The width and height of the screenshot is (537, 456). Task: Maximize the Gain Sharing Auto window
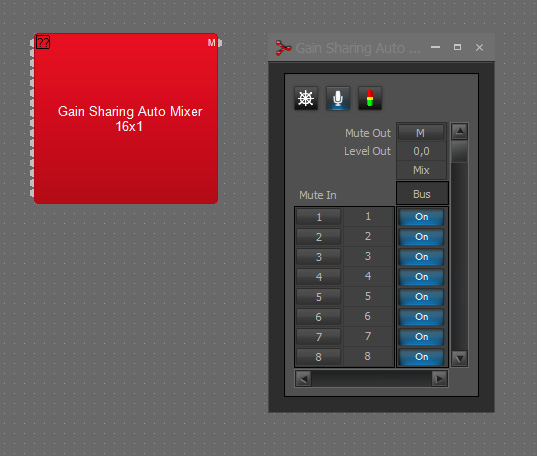[457, 47]
